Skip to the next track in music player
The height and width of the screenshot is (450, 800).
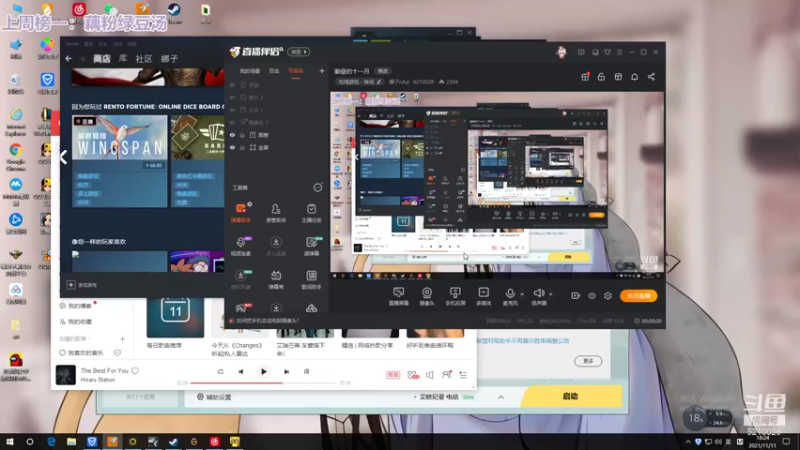pos(286,371)
